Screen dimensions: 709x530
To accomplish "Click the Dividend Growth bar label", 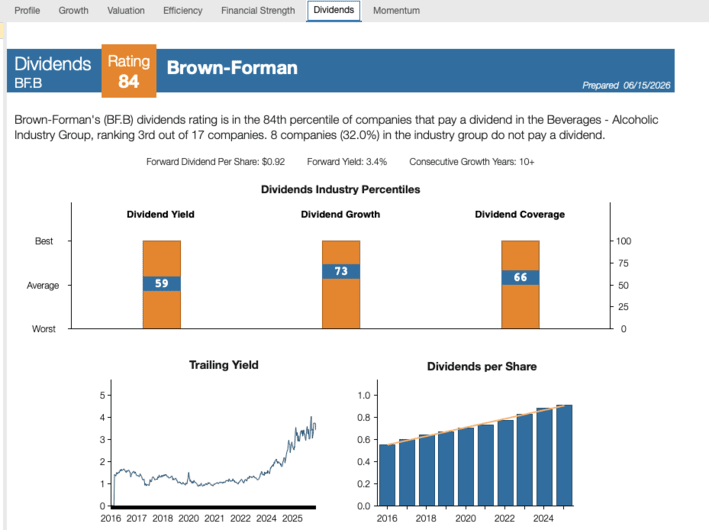I will (x=340, y=214).
